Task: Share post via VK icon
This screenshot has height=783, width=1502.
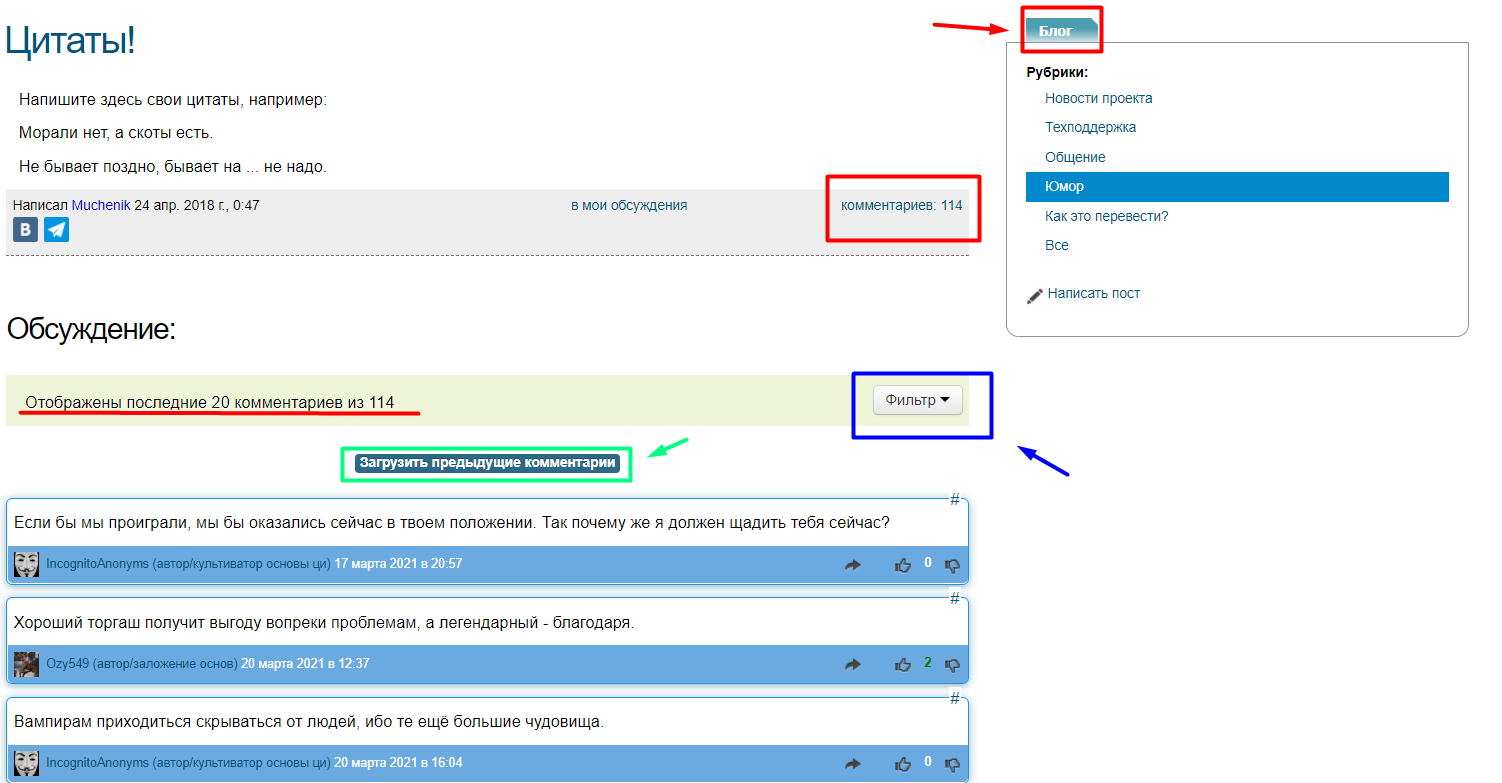Action: click(25, 230)
